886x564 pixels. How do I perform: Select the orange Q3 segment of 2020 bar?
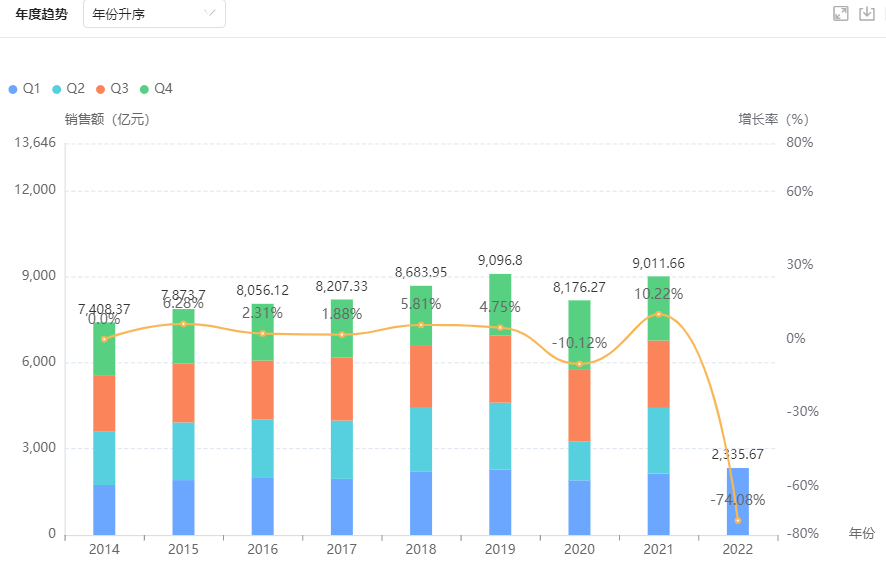[579, 405]
